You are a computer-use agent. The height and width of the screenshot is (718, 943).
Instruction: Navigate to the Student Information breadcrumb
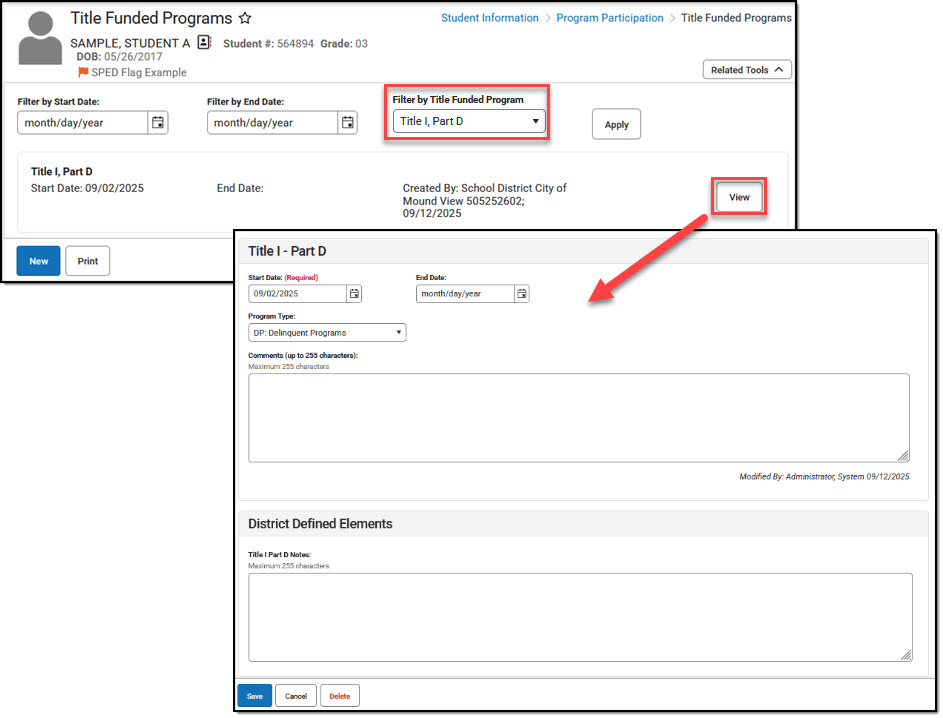(x=489, y=17)
